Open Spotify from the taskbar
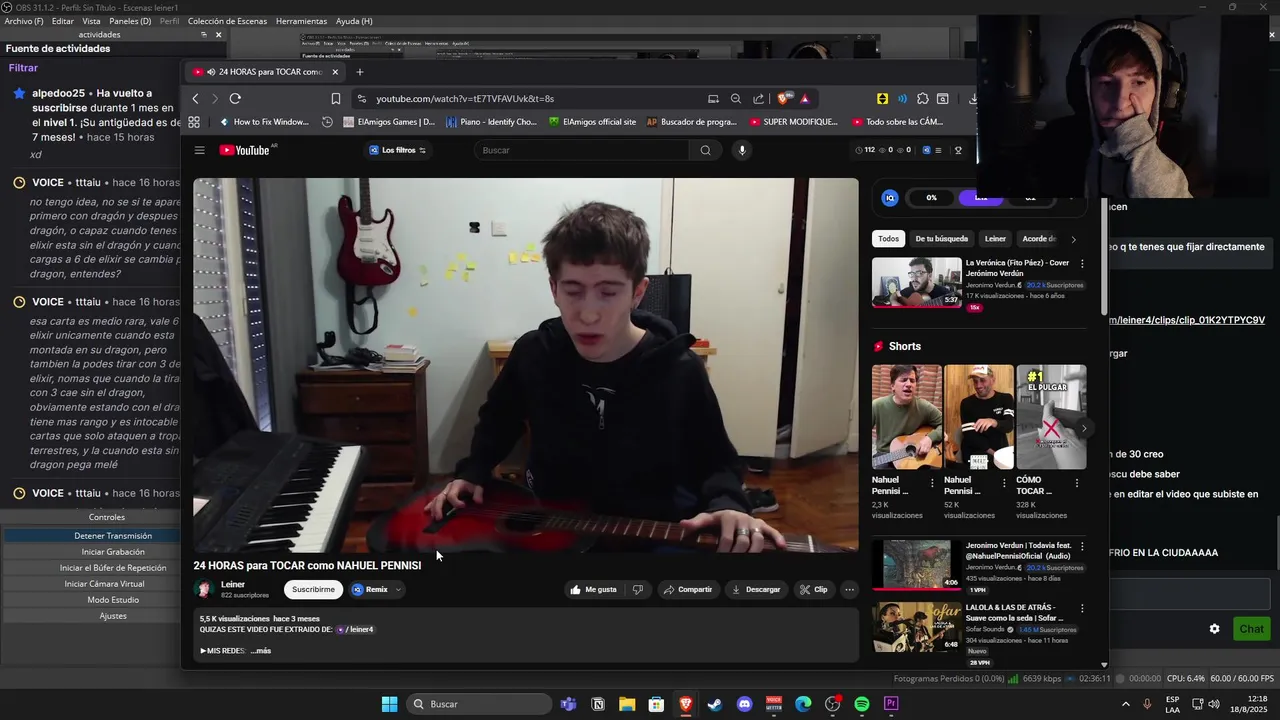This screenshot has height=720, width=1280. (861, 704)
